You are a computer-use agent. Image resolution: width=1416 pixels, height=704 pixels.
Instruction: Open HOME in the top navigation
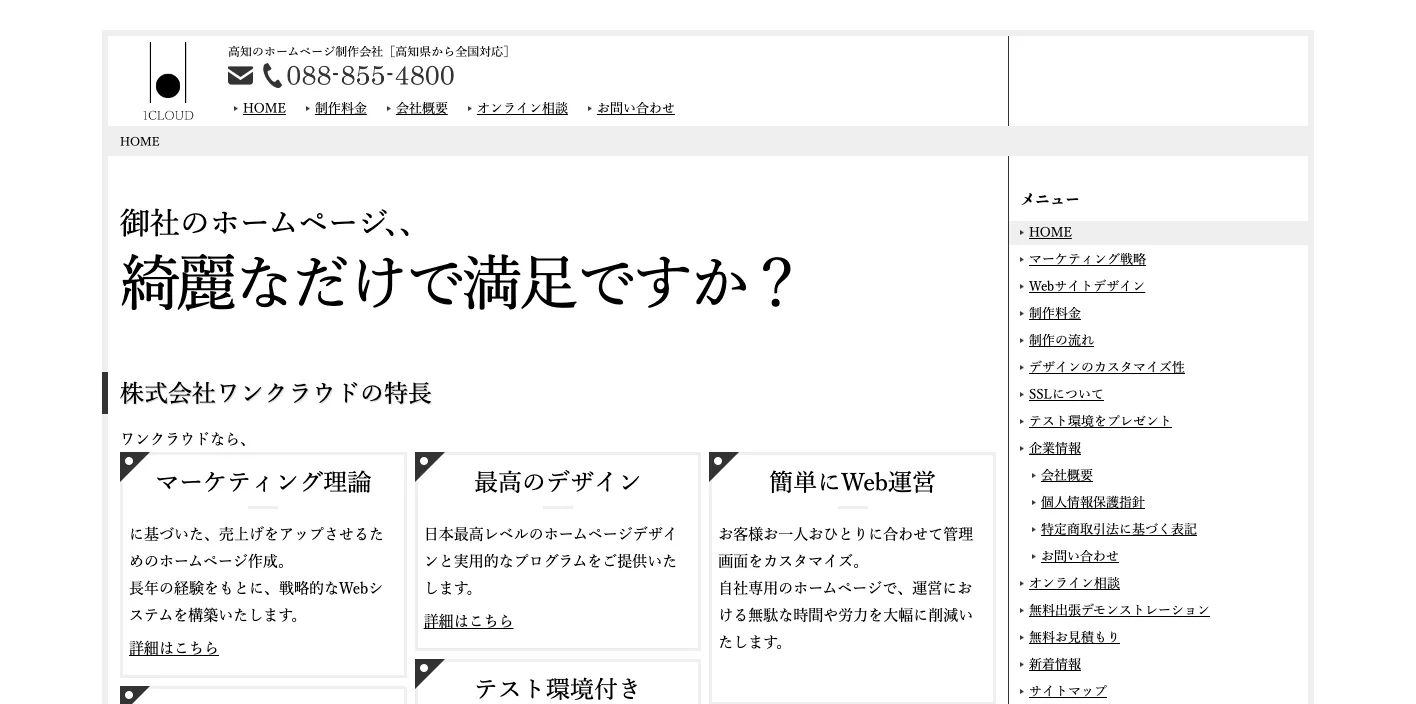point(264,108)
